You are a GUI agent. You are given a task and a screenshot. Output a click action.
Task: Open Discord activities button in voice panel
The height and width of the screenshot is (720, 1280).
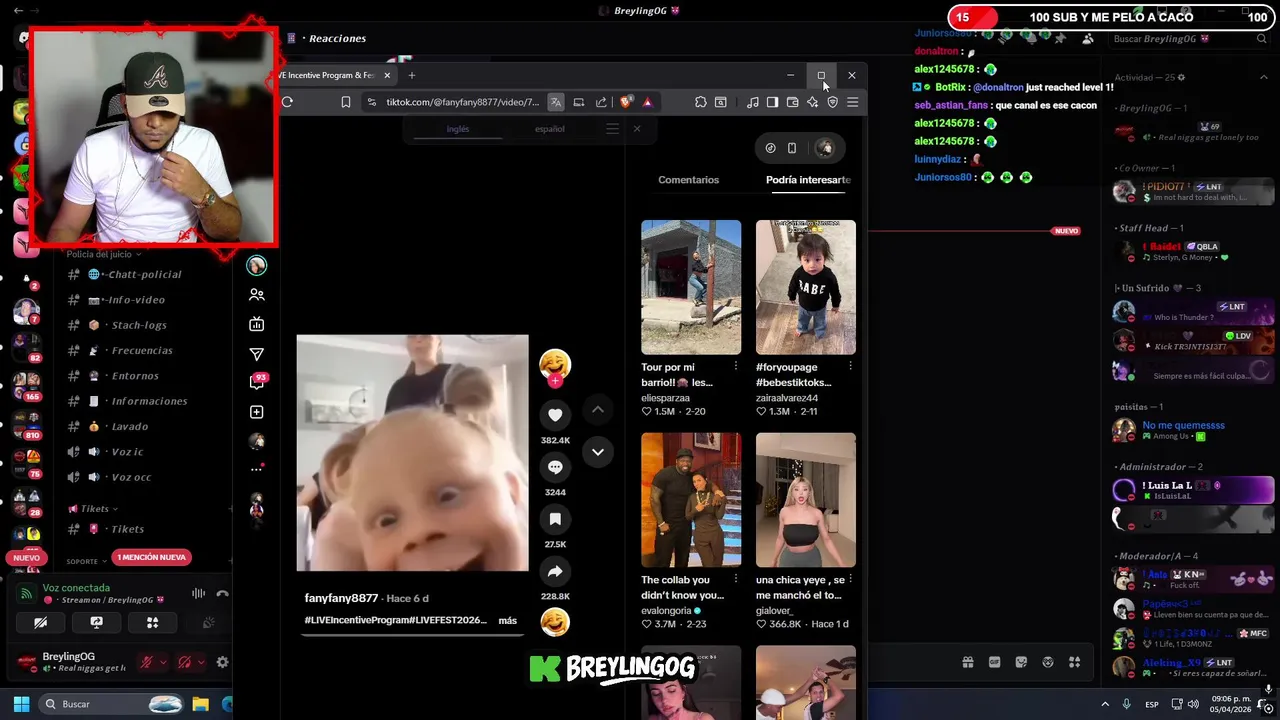(x=153, y=622)
